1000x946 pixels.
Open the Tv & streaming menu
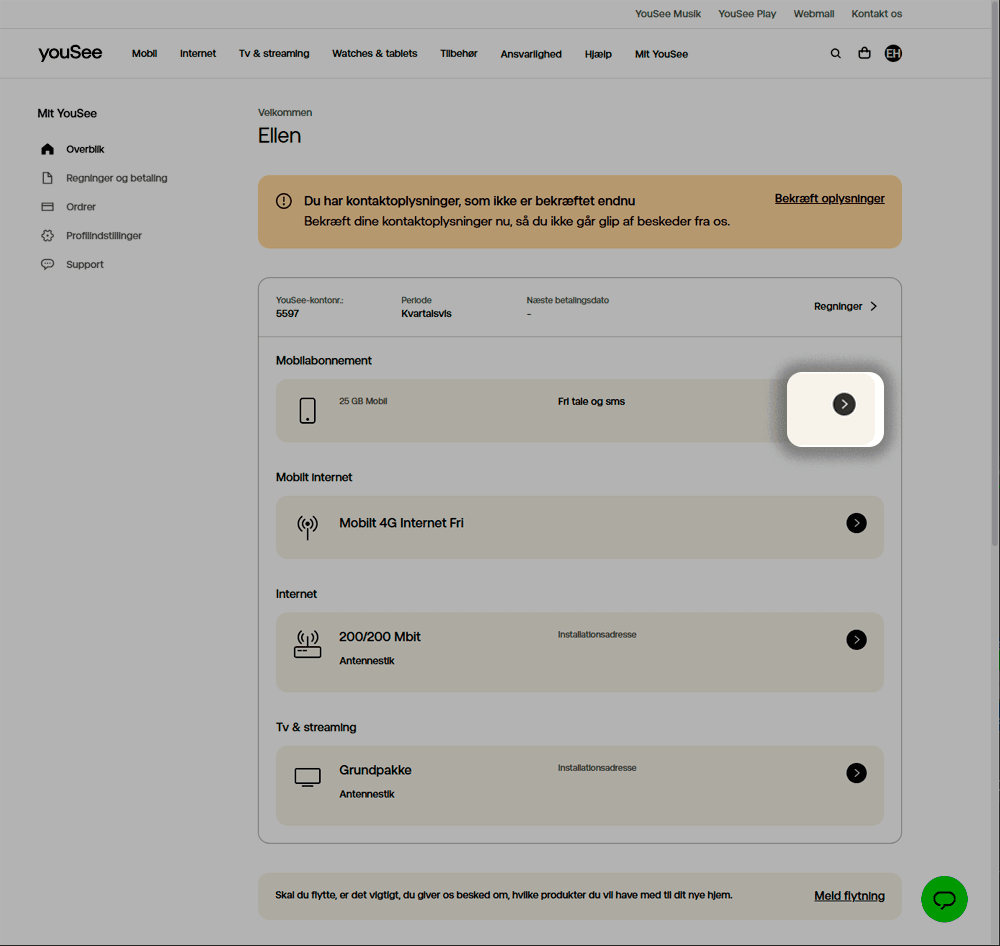click(274, 54)
